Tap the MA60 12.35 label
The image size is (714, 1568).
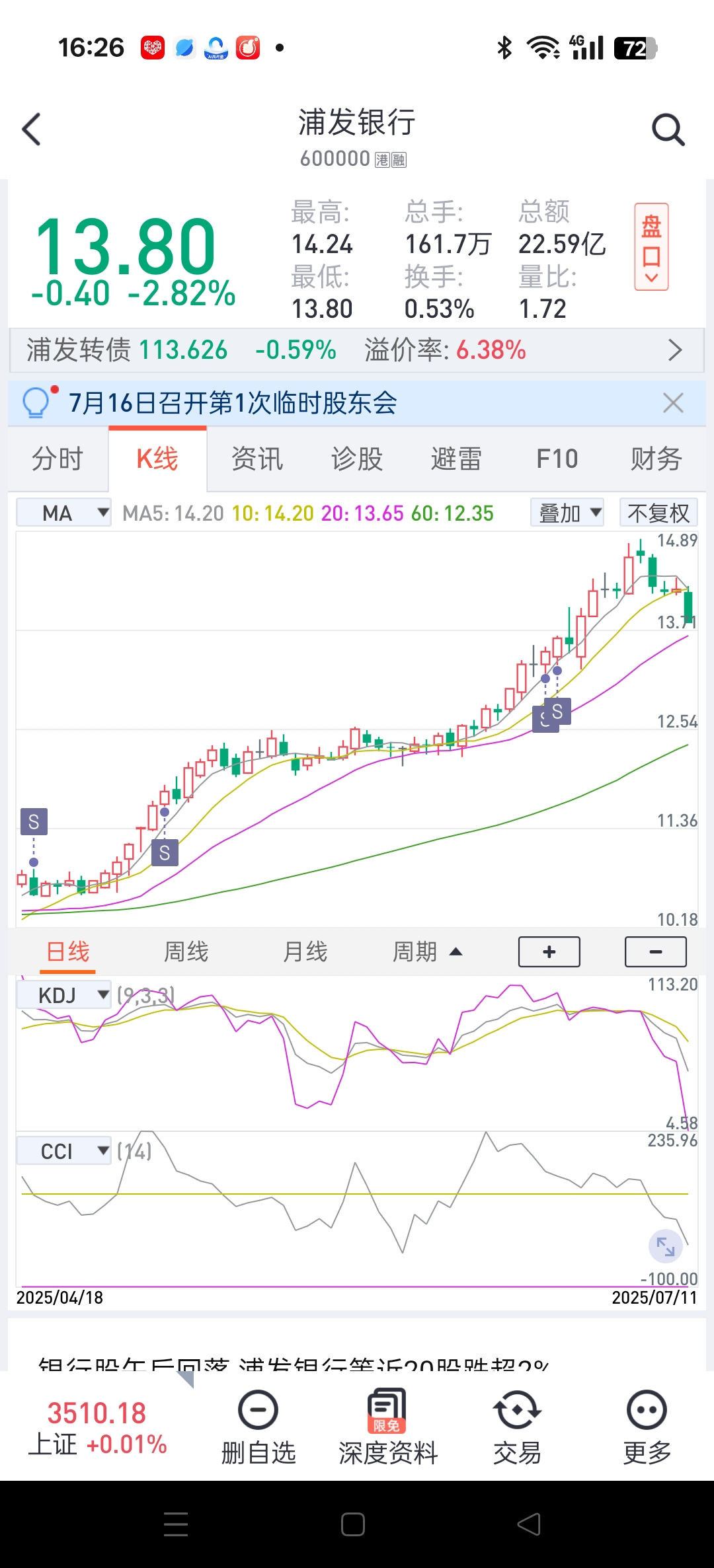point(452,513)
